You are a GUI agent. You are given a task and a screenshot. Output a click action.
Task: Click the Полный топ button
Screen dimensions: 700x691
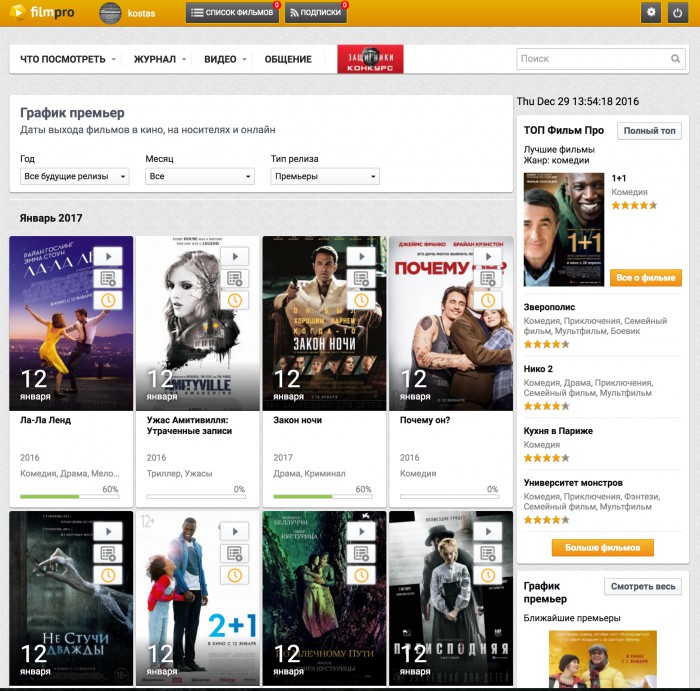pos(649,131)
